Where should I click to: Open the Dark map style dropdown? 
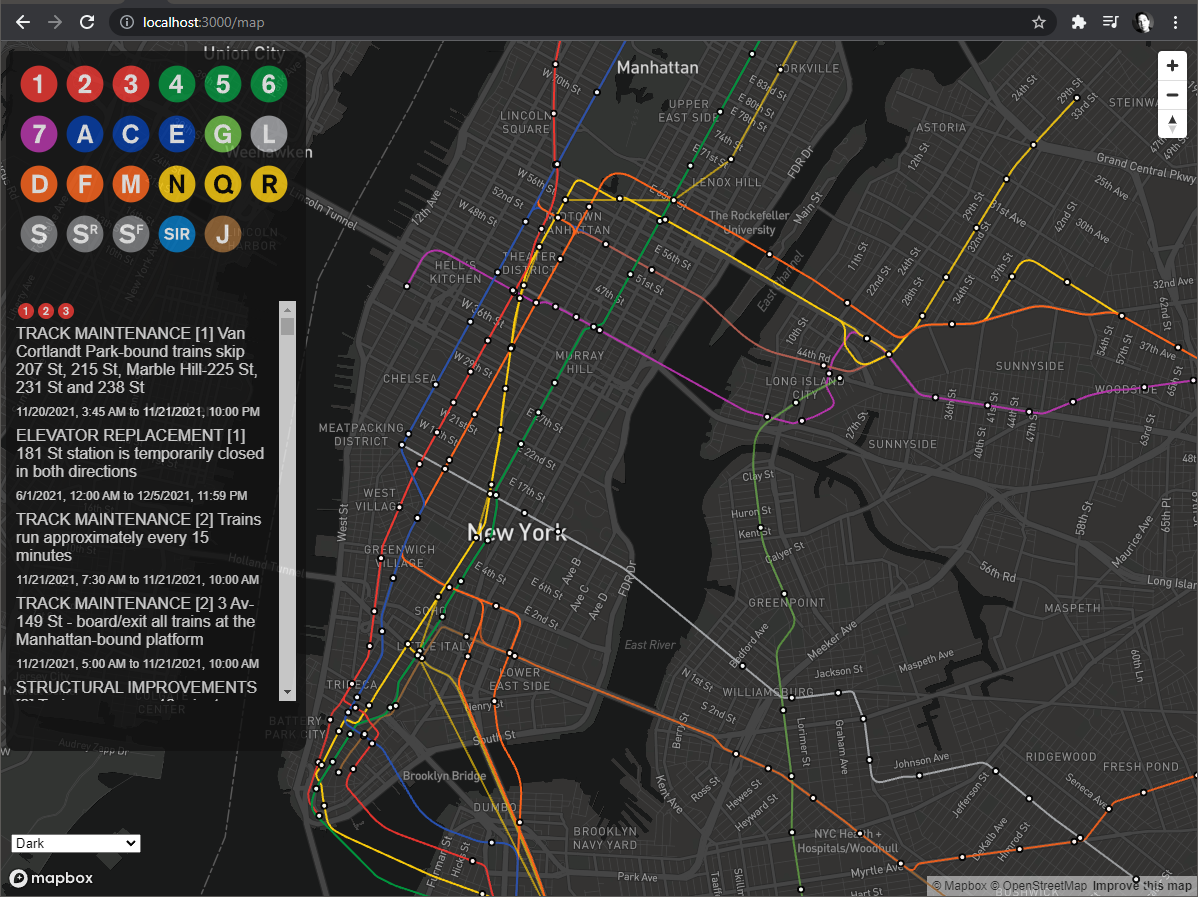tap(76, 843)
